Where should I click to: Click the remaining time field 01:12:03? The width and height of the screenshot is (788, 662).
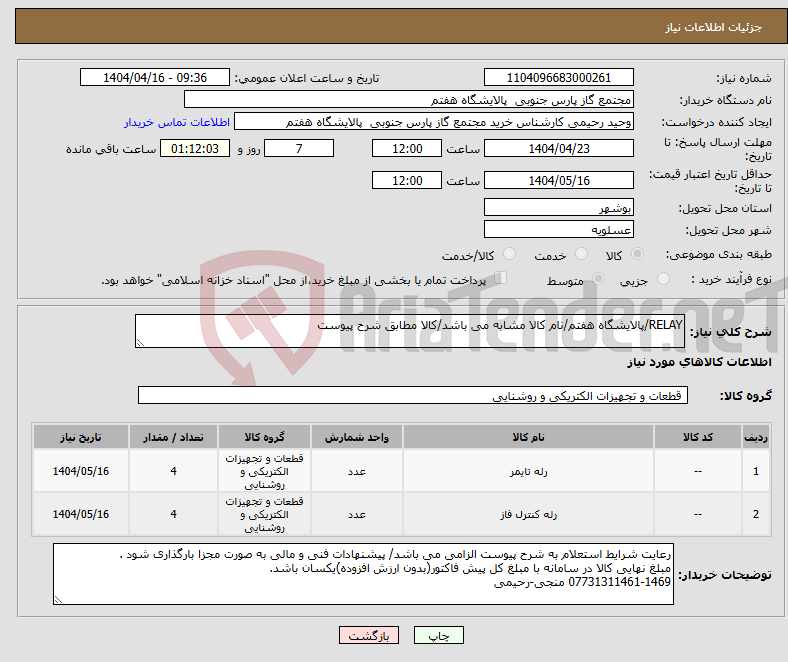[x=195, y=148]
